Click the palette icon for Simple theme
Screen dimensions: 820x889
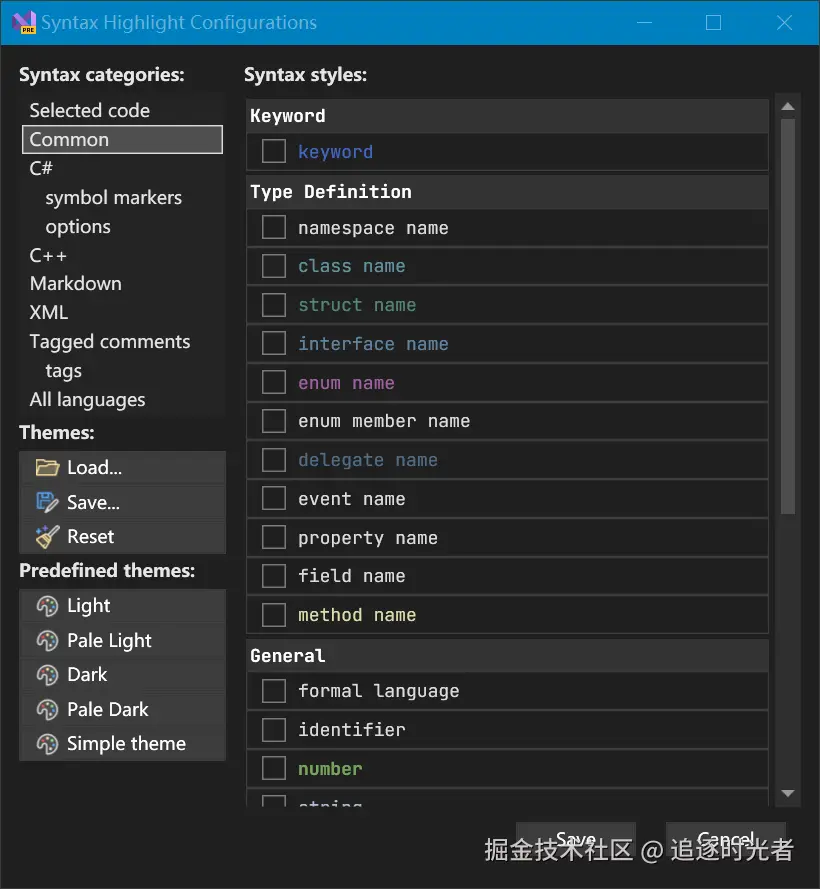click(x=47, y=744)
